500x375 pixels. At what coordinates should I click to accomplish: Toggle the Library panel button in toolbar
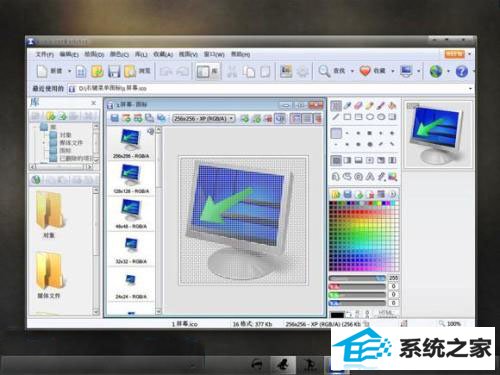207,71
